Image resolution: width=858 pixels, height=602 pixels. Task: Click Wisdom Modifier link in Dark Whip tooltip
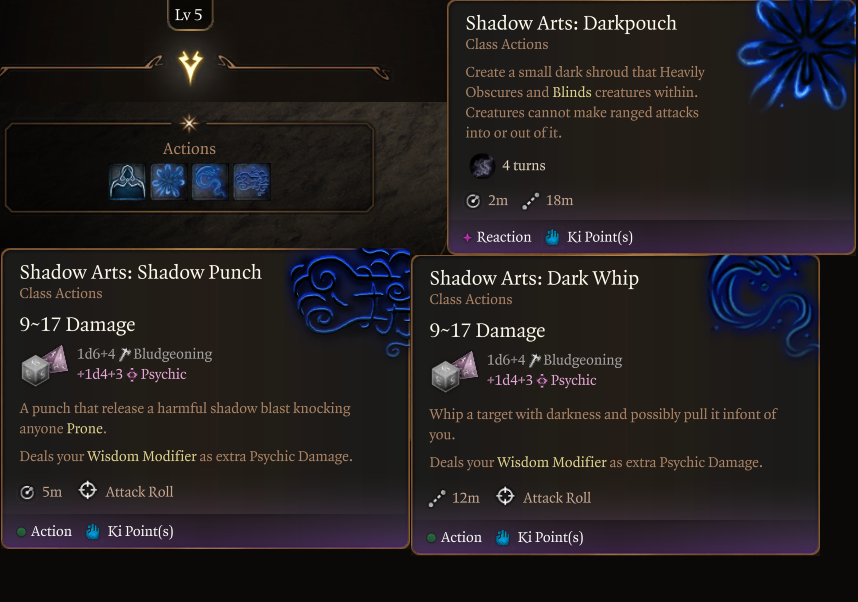tap(551, 462)
